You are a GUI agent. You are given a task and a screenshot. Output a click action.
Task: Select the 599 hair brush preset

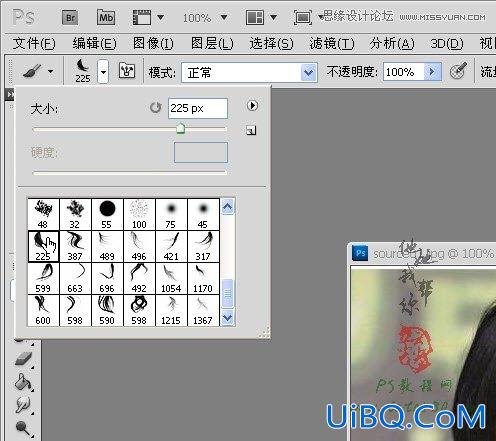coord(43,278)
